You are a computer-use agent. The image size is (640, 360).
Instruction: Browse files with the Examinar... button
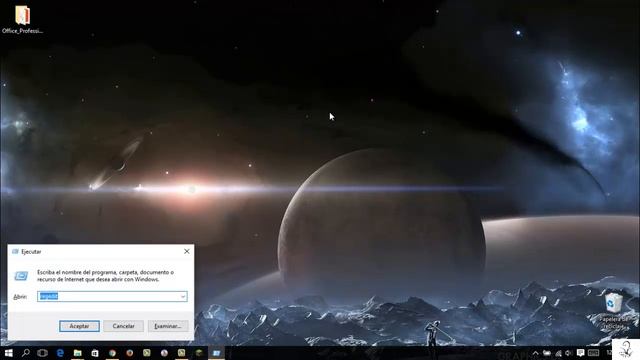coord(168,326)
